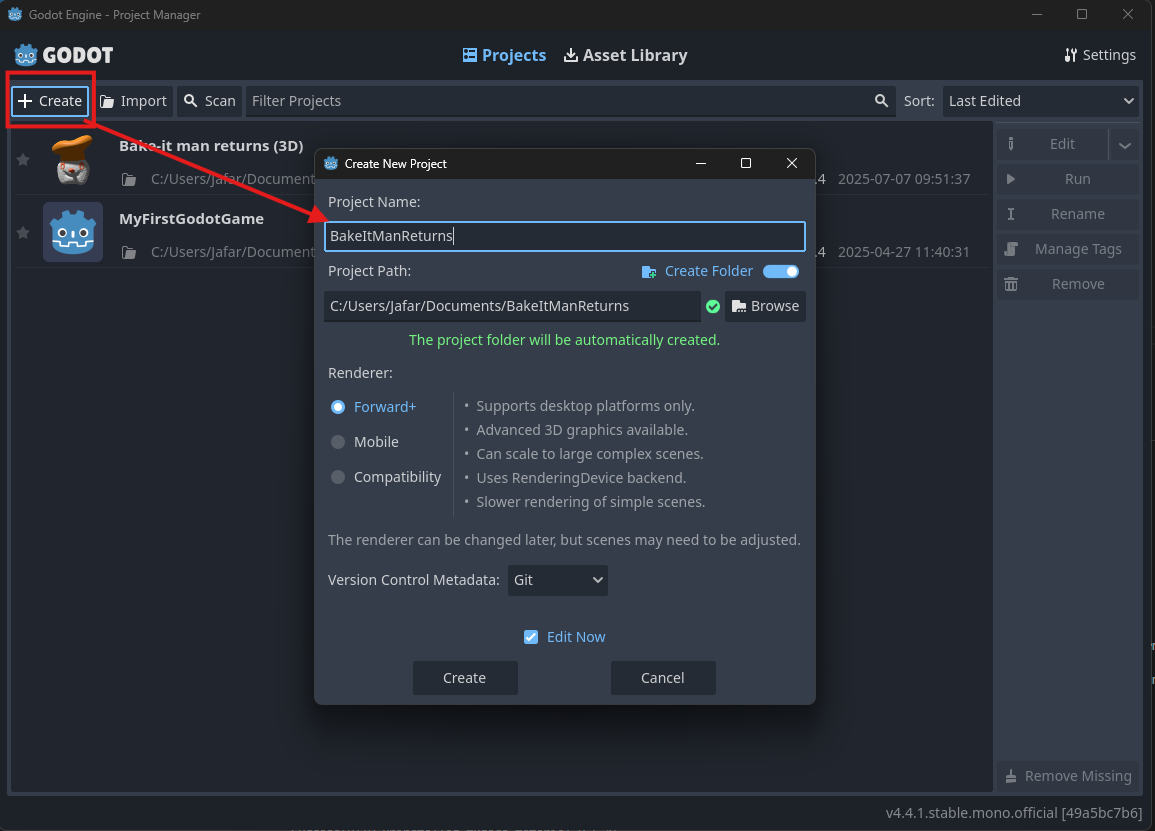Click the Godot icon in the dialog title bar
1155x831 pixels.
pos(331,164)
